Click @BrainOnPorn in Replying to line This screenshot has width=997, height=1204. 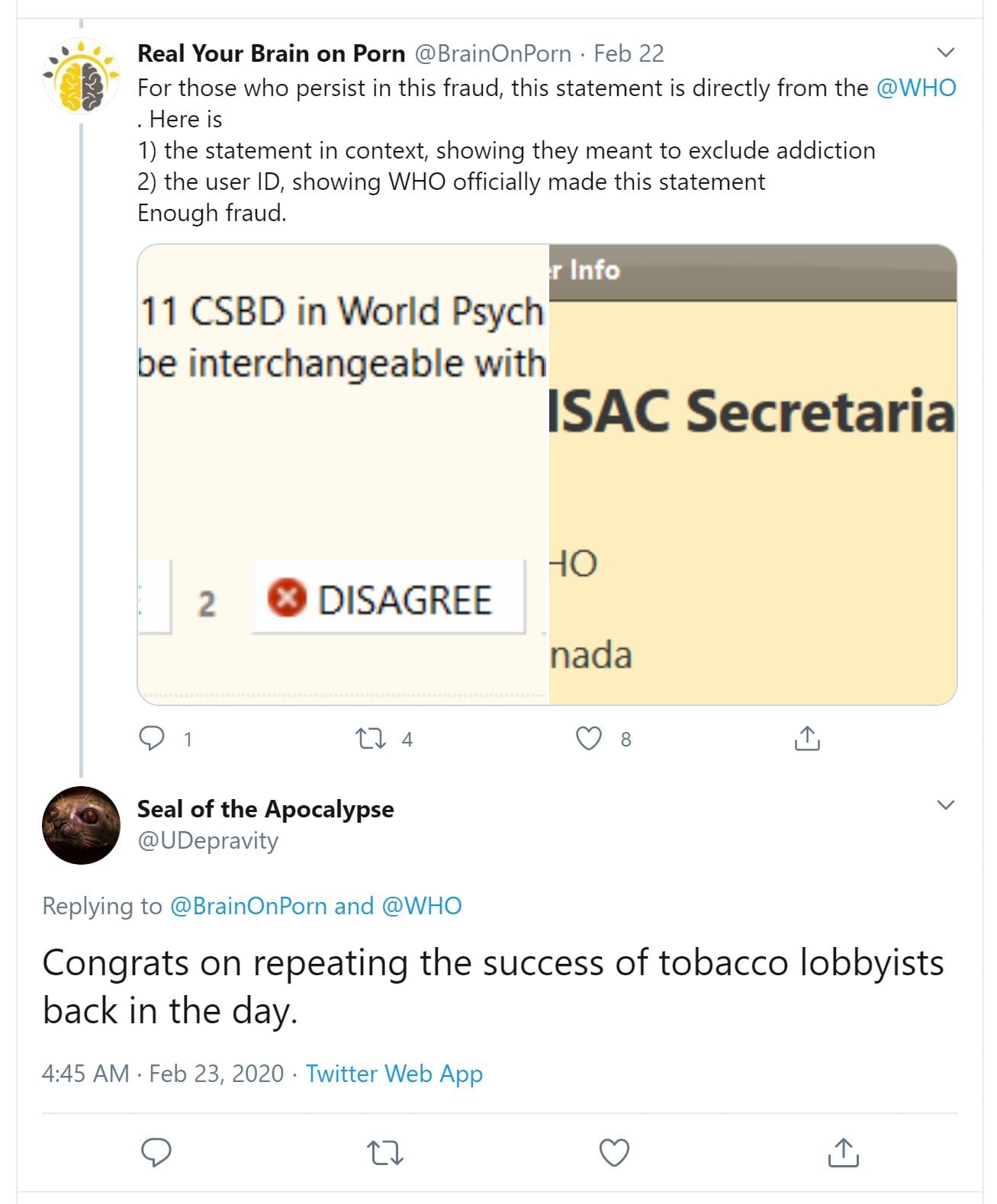click(248, 906)
